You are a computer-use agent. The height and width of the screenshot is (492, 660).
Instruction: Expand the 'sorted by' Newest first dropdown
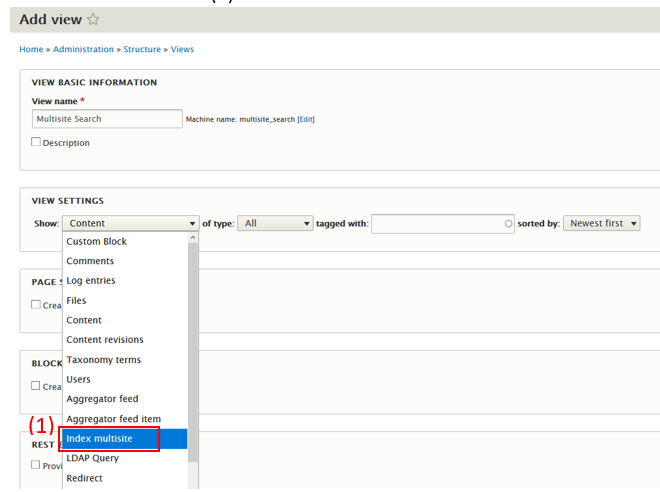[x=601, y=224]
